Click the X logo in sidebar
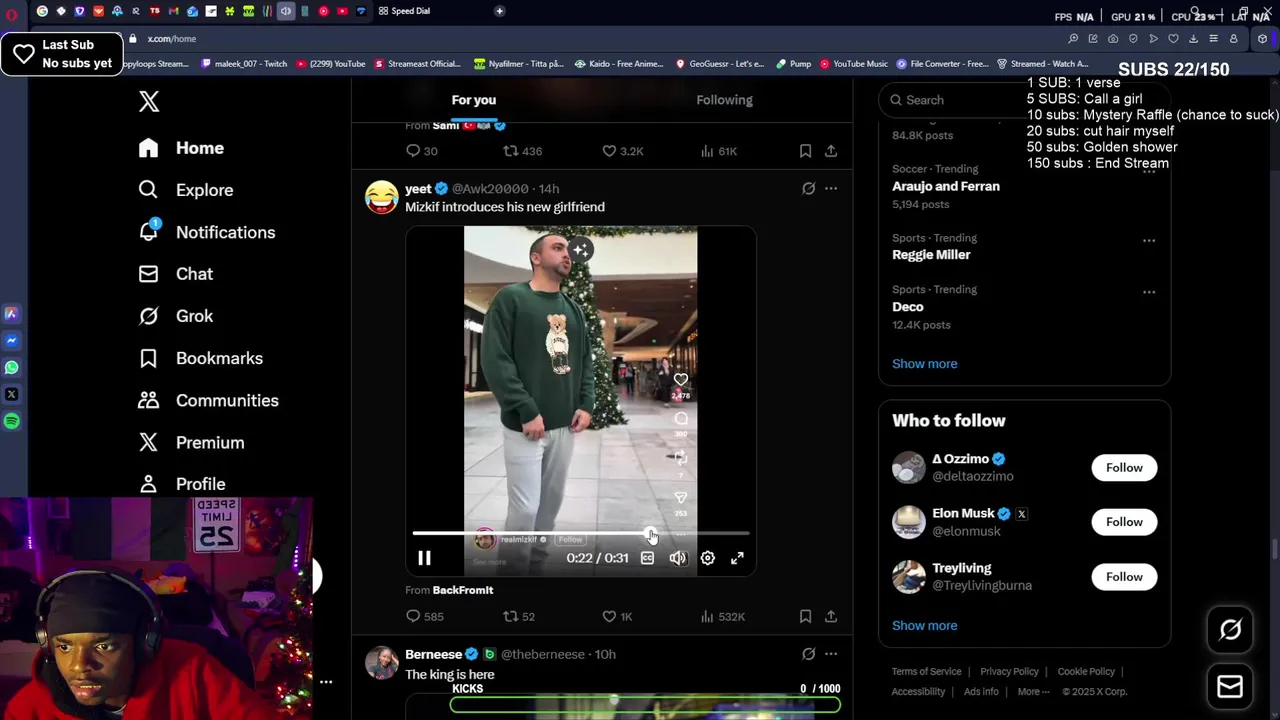 tap(149, 101)
